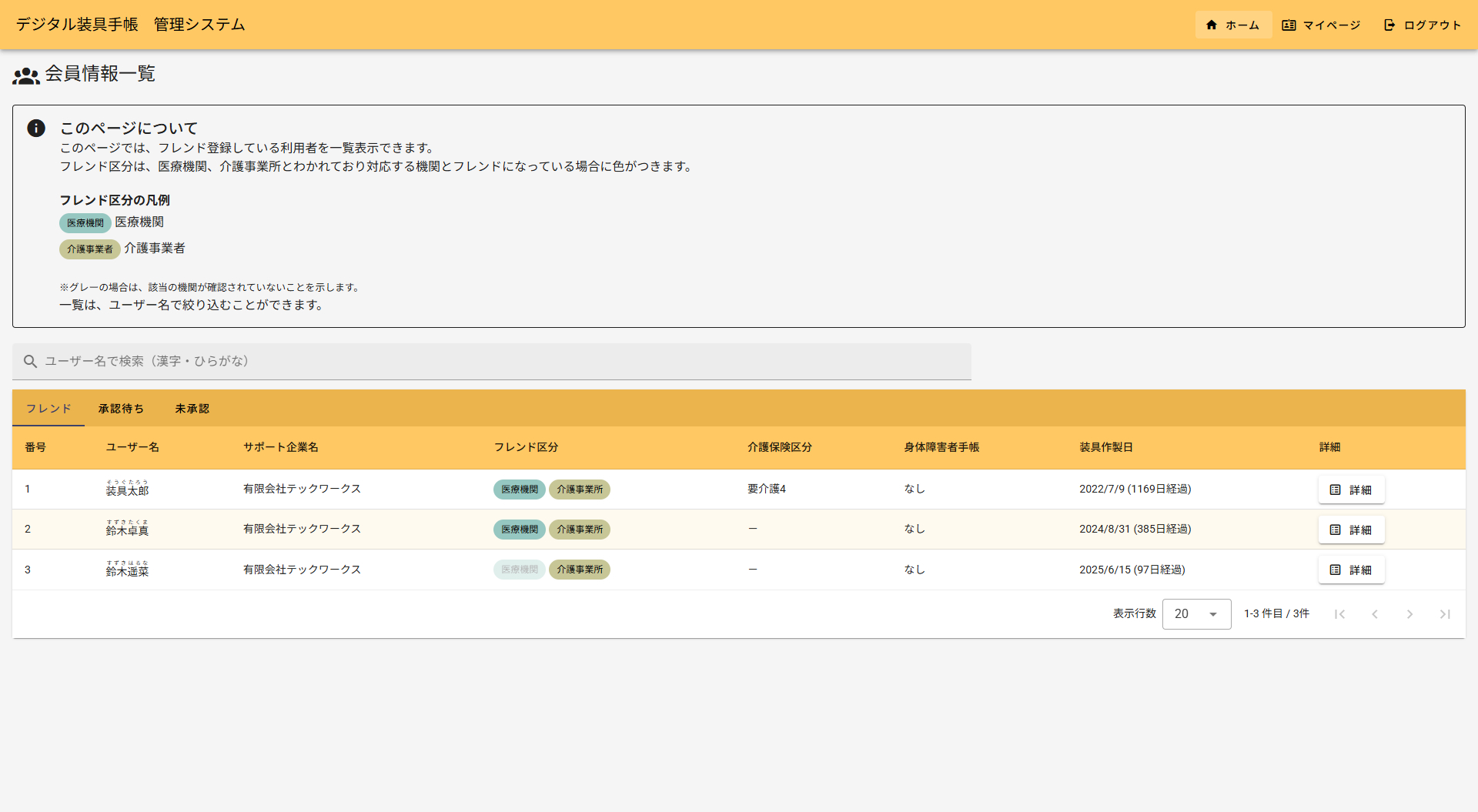
Task: Click the greyed 医療機関 chip in row 3
Action: pyautogui.click(x=520, y=570)
